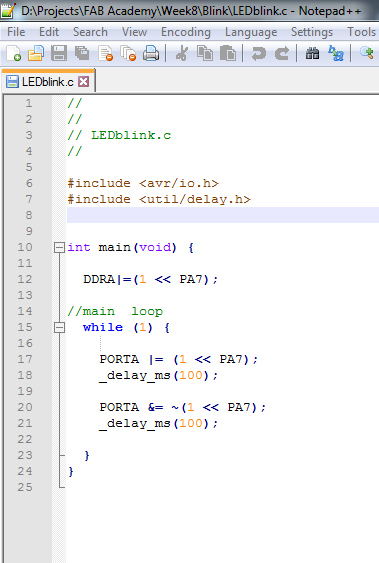Close current file via toolbar Close icon
The width and height of the screenshot is (379, 563).
point(106,53)
